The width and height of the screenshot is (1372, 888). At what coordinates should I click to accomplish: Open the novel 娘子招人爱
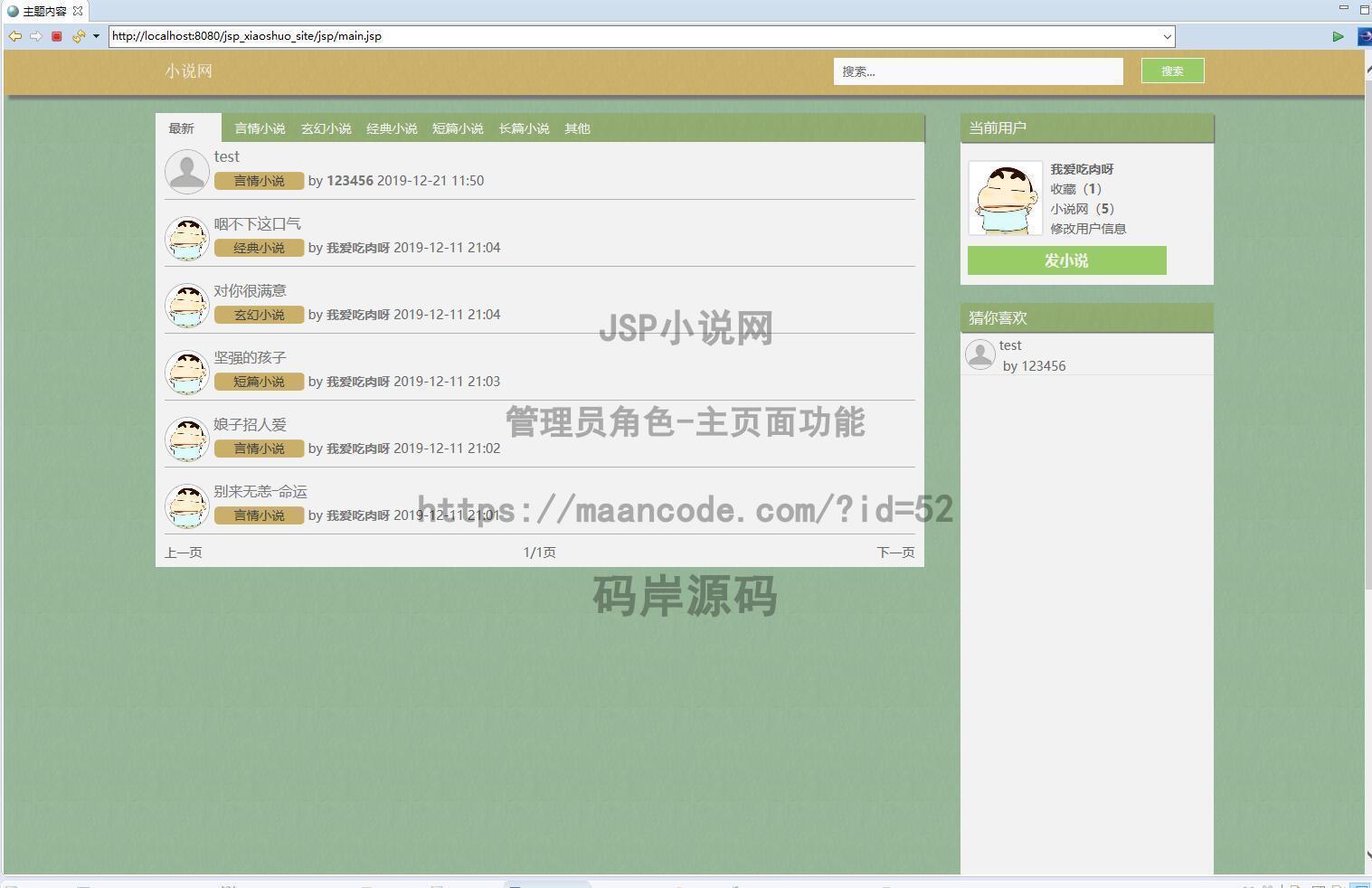[x=250, y=424]
